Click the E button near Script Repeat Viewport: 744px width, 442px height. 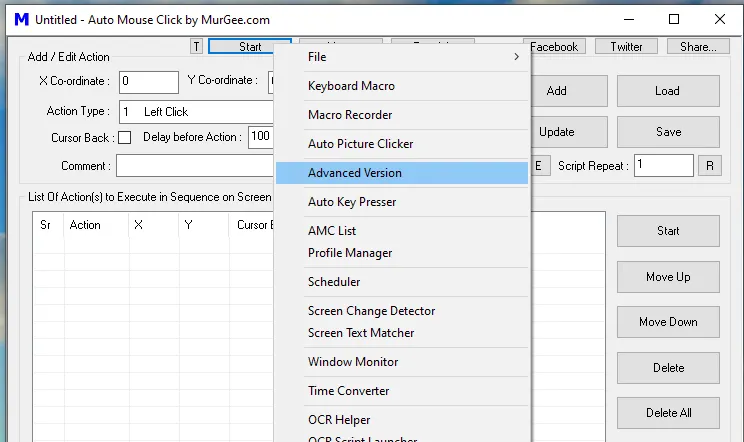(x=540, y=166)
